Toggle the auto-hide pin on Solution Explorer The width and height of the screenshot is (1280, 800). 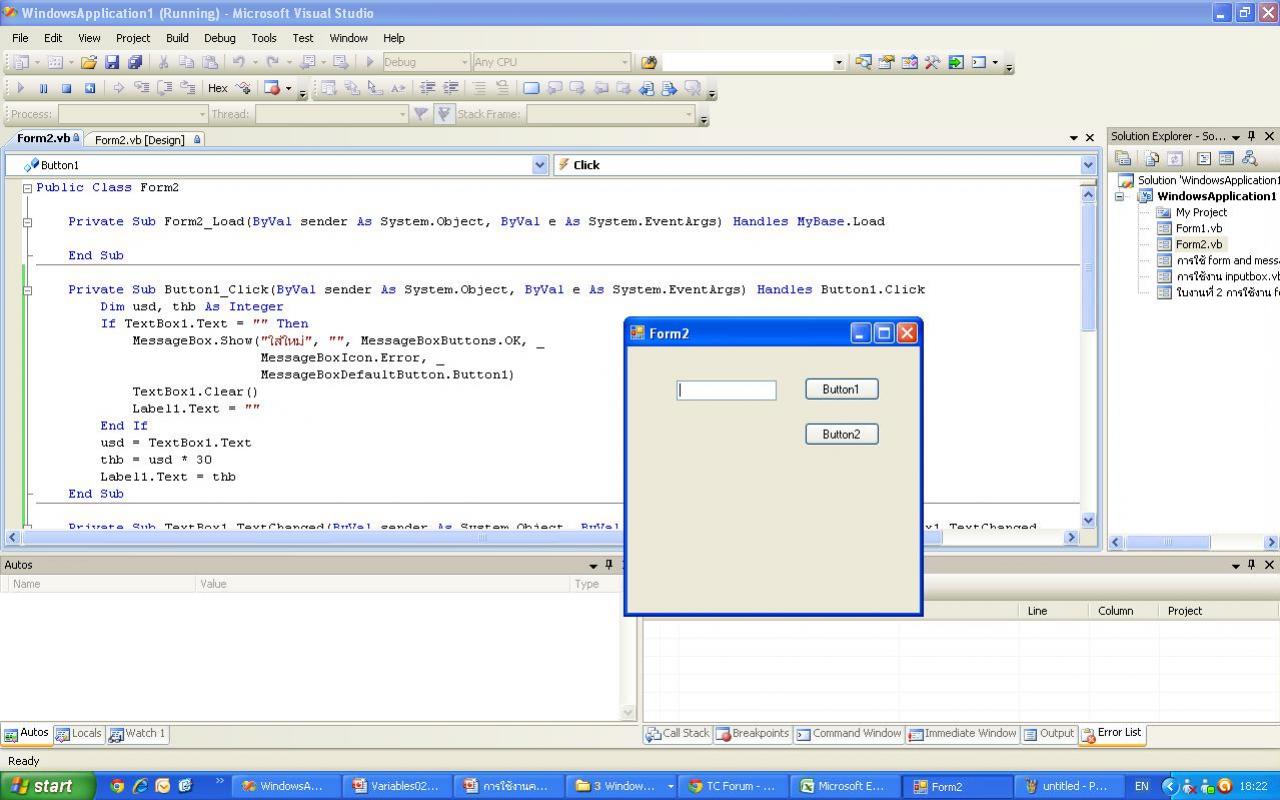point(1251,136)
